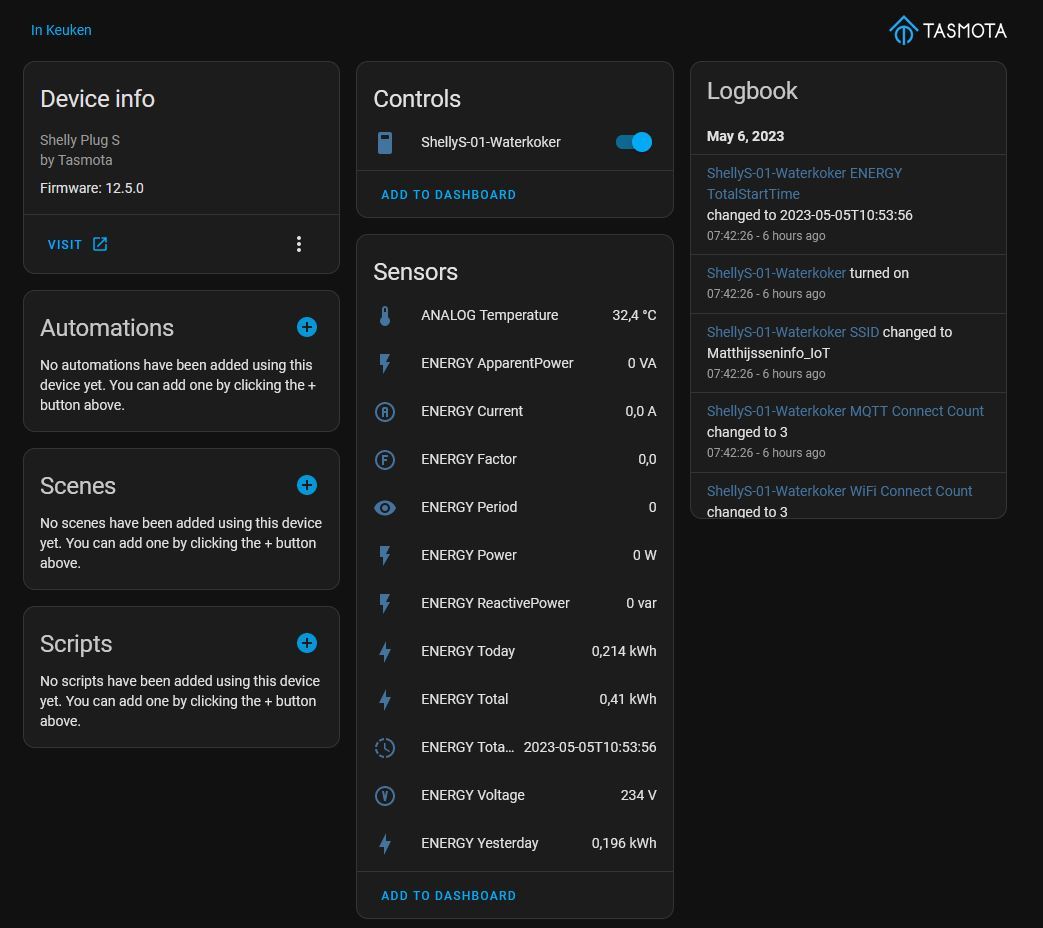Viewport: 1043px width, 928px height.
Task: Click the Tasmota logo icon
Action: pyautogui.click(x=903, y=30)
